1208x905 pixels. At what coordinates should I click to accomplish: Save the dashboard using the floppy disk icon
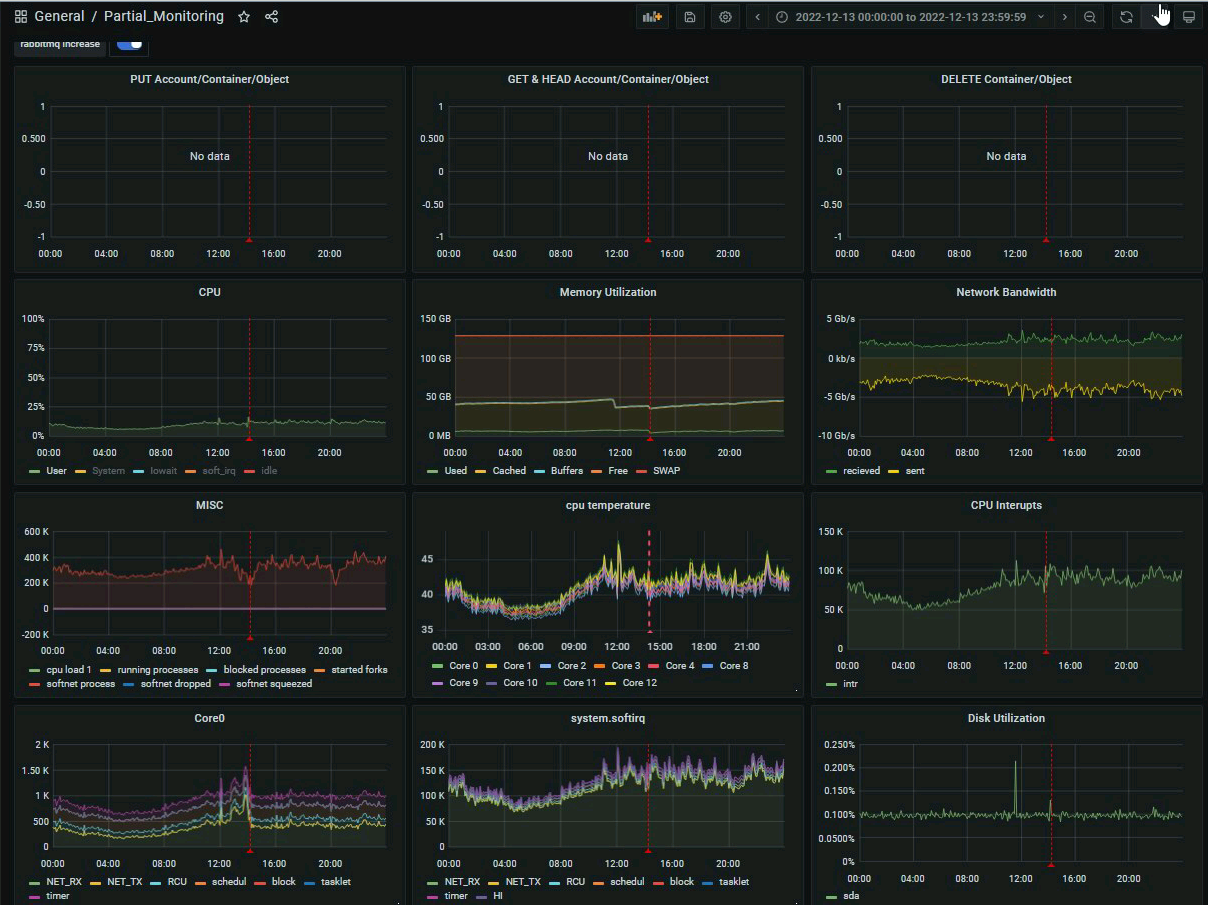[x=689, y=17]
